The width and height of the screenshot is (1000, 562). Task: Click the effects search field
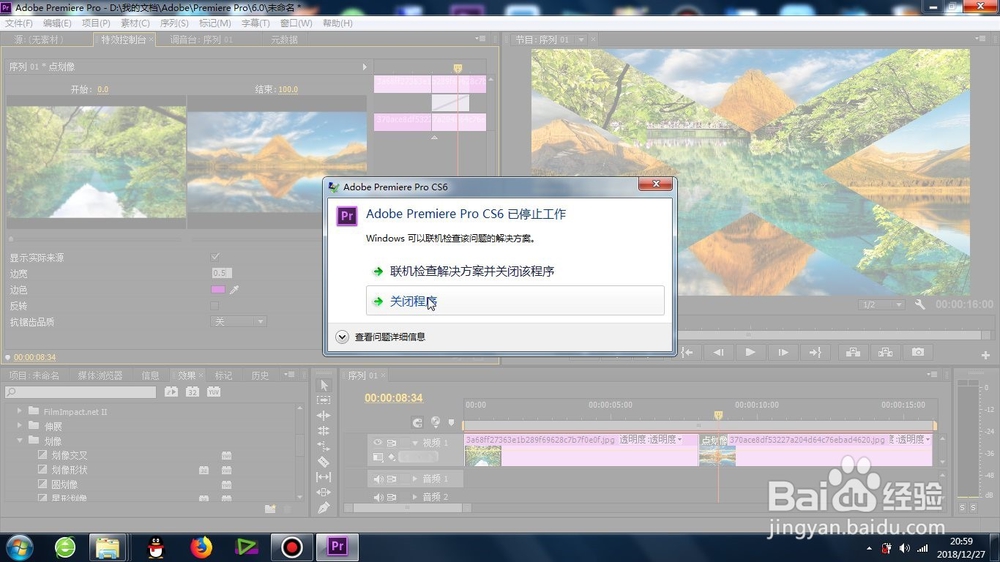pos(80,392)
